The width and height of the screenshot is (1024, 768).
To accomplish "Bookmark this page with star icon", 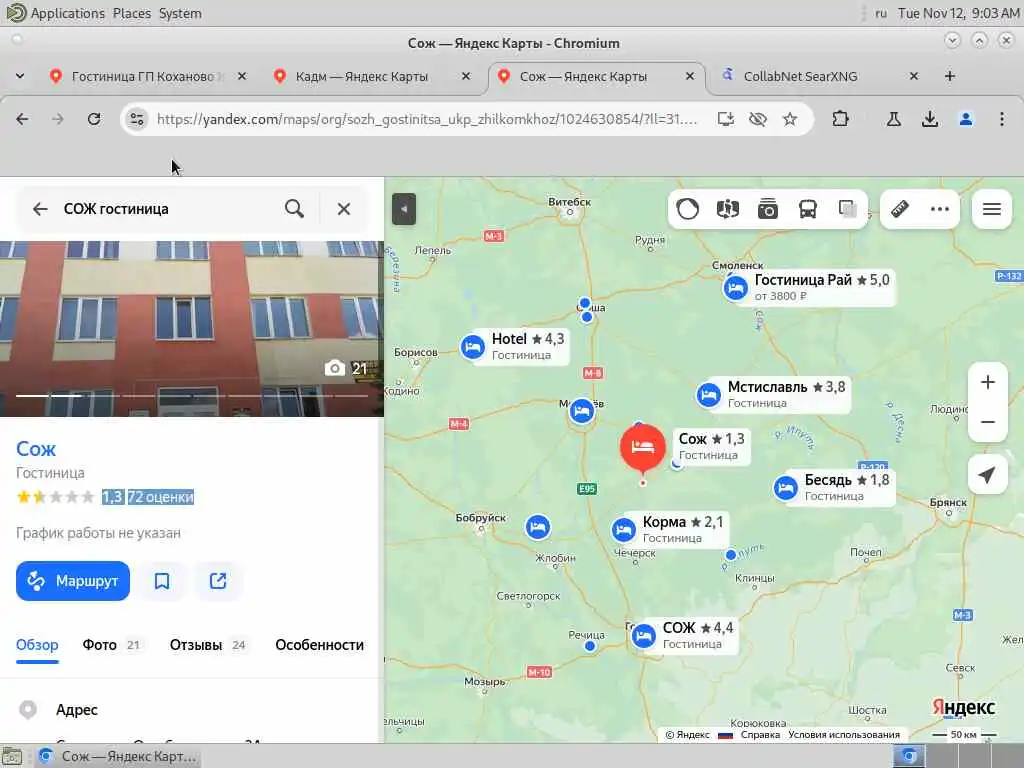I will pos(790,119).
